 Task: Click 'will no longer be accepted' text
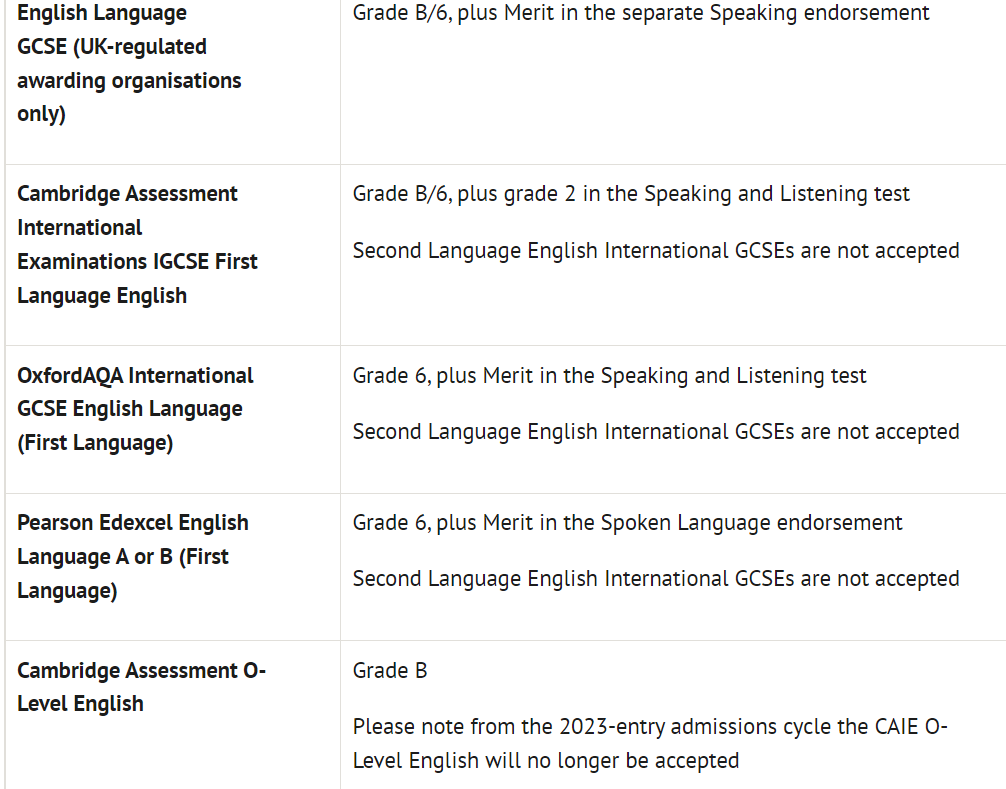pyautogui.click(x=612, y=760)
